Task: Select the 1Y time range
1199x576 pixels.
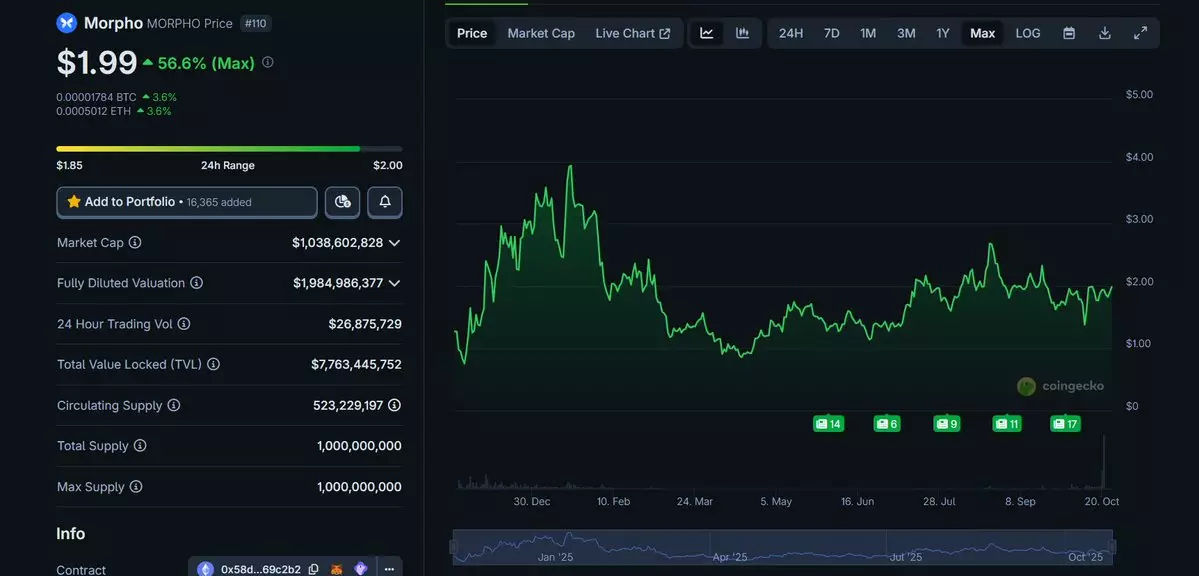Action: click(x=943, y=33)
